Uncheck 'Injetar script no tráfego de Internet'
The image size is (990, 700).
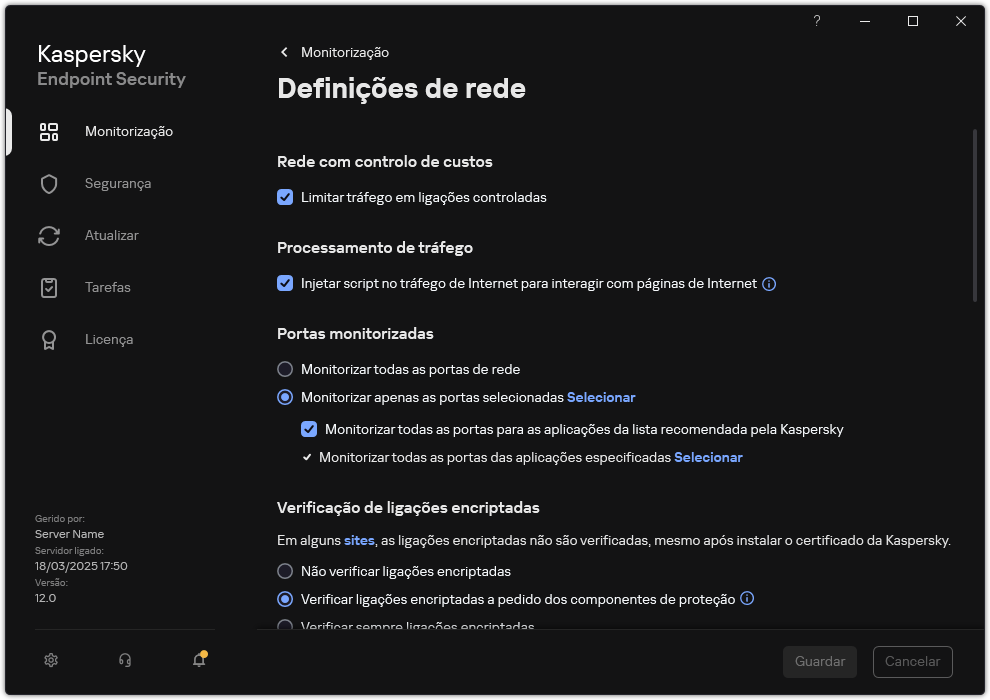285,283
